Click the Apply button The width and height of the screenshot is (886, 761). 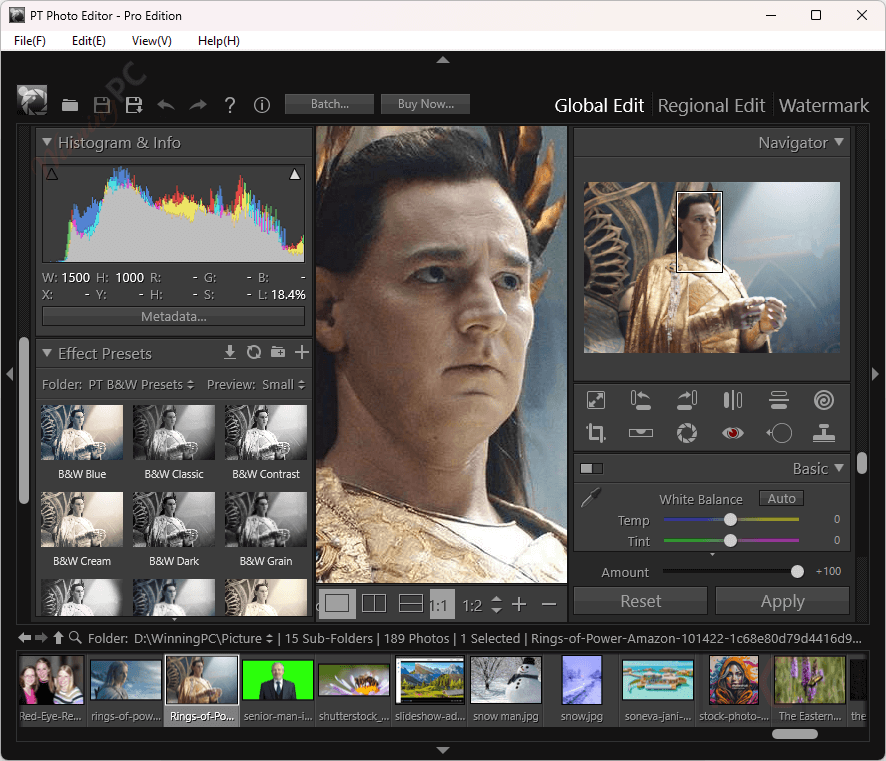click(x=783, y=601)
